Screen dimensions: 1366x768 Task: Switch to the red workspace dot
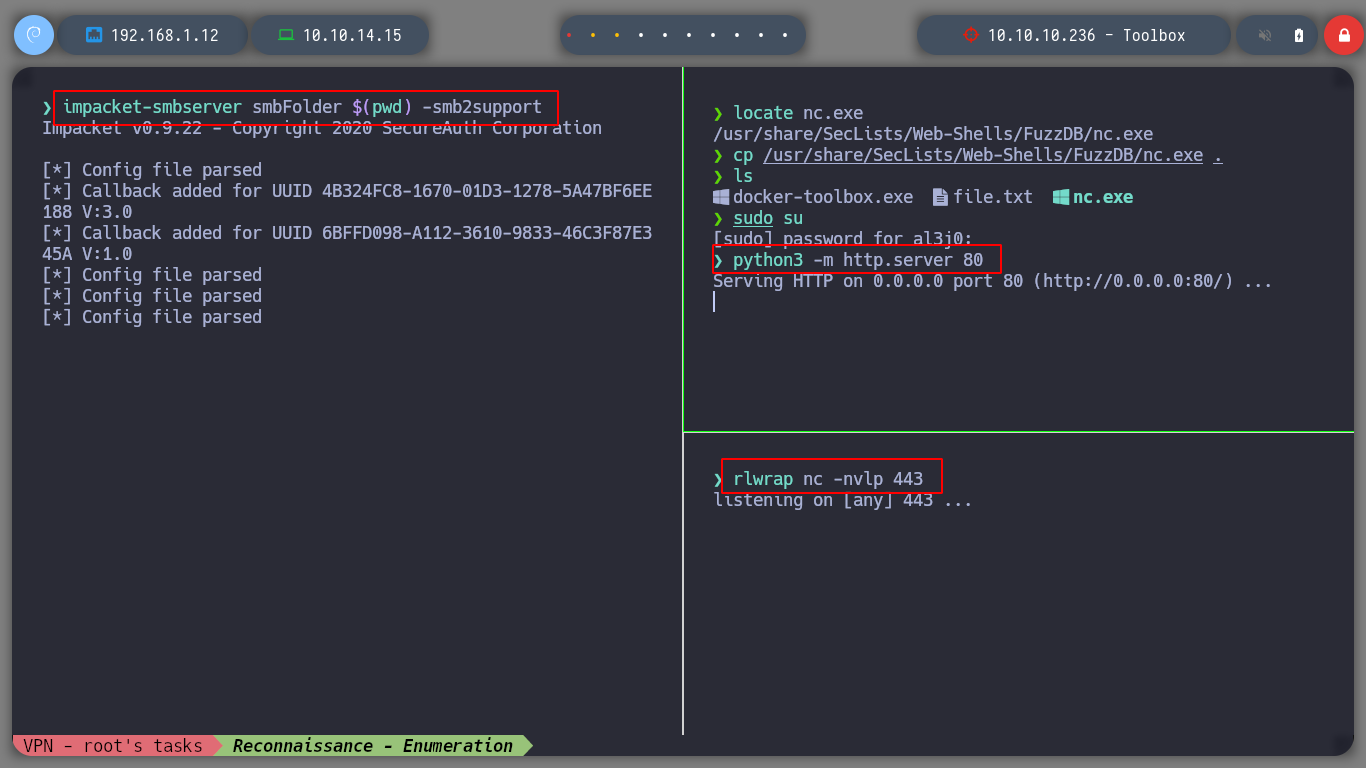pos(569,35)
